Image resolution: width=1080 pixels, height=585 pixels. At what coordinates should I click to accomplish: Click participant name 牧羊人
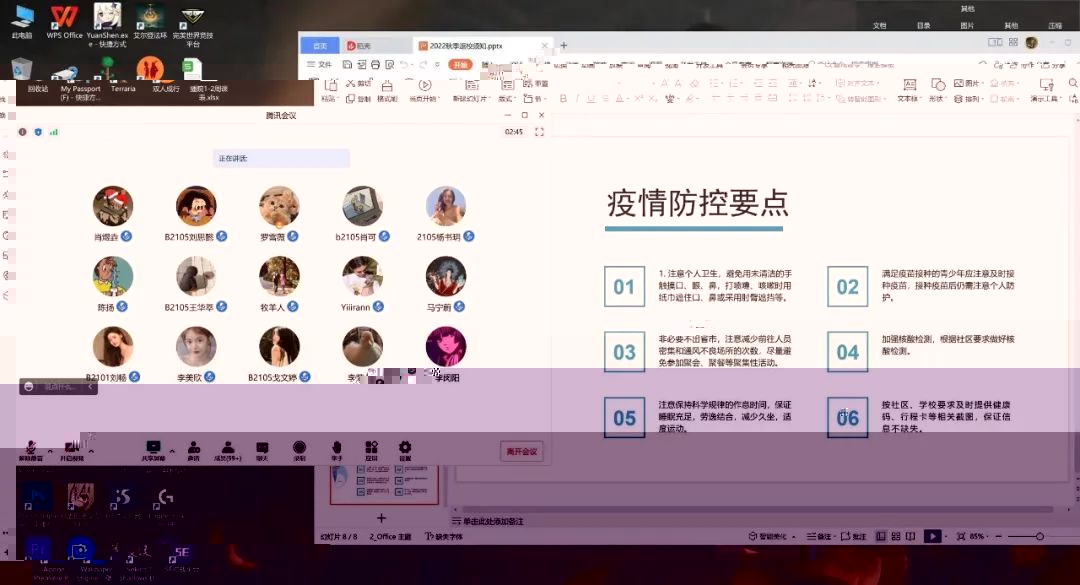point(272,307)
